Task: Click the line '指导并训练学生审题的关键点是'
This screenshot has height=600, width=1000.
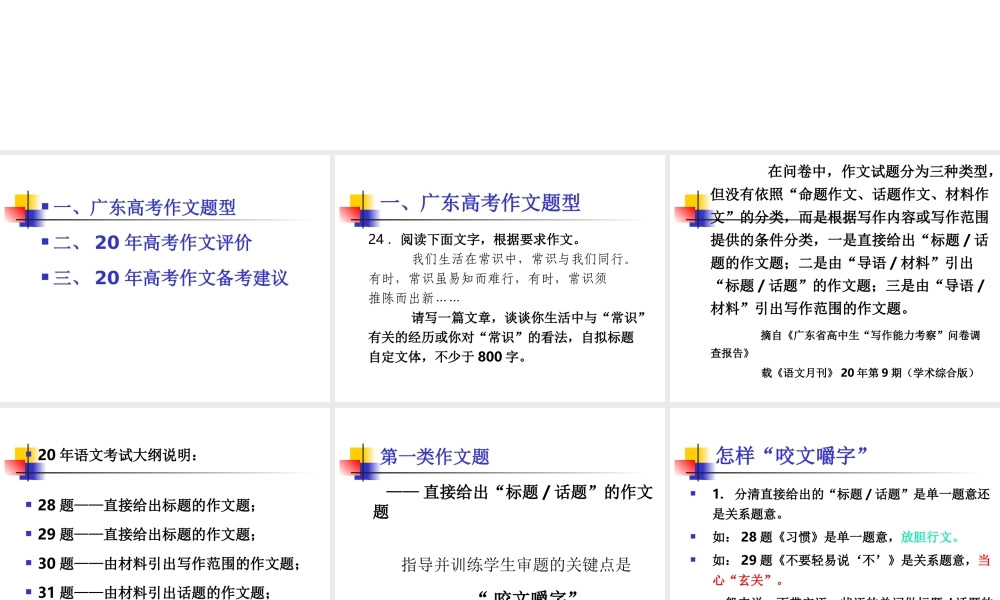Action: coord(516,564)
